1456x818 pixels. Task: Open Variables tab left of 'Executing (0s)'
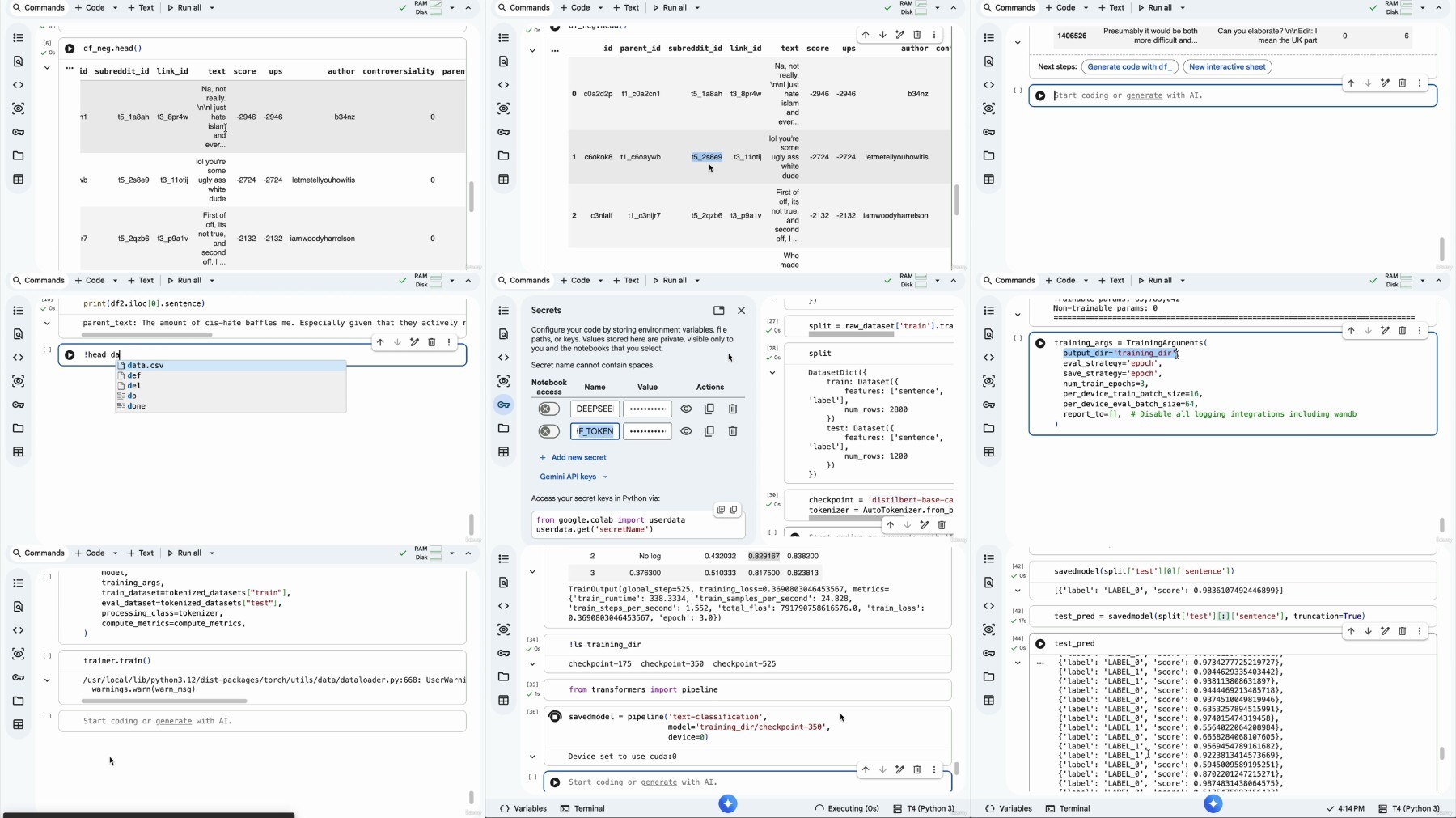click(x=523, y=808)
